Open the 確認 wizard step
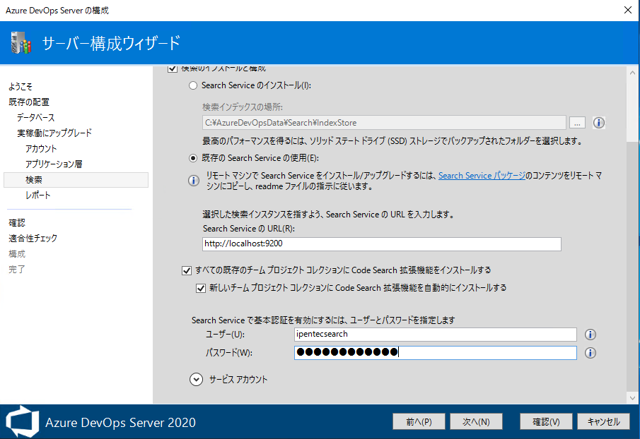 [17, 223]
